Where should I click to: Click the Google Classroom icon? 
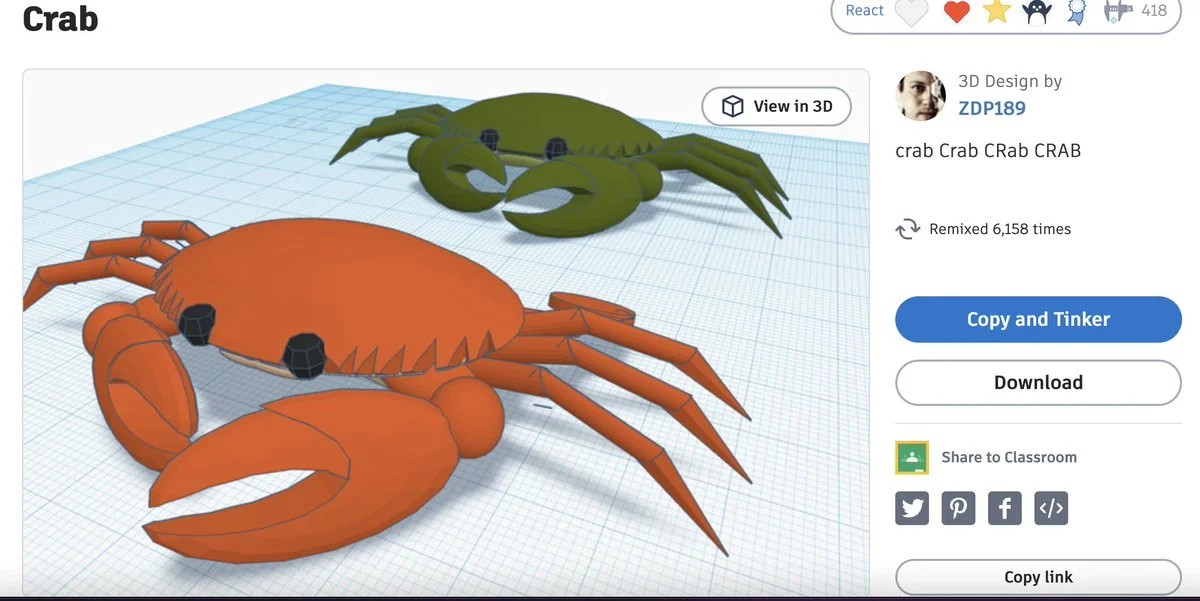click(x=912, y=457)
